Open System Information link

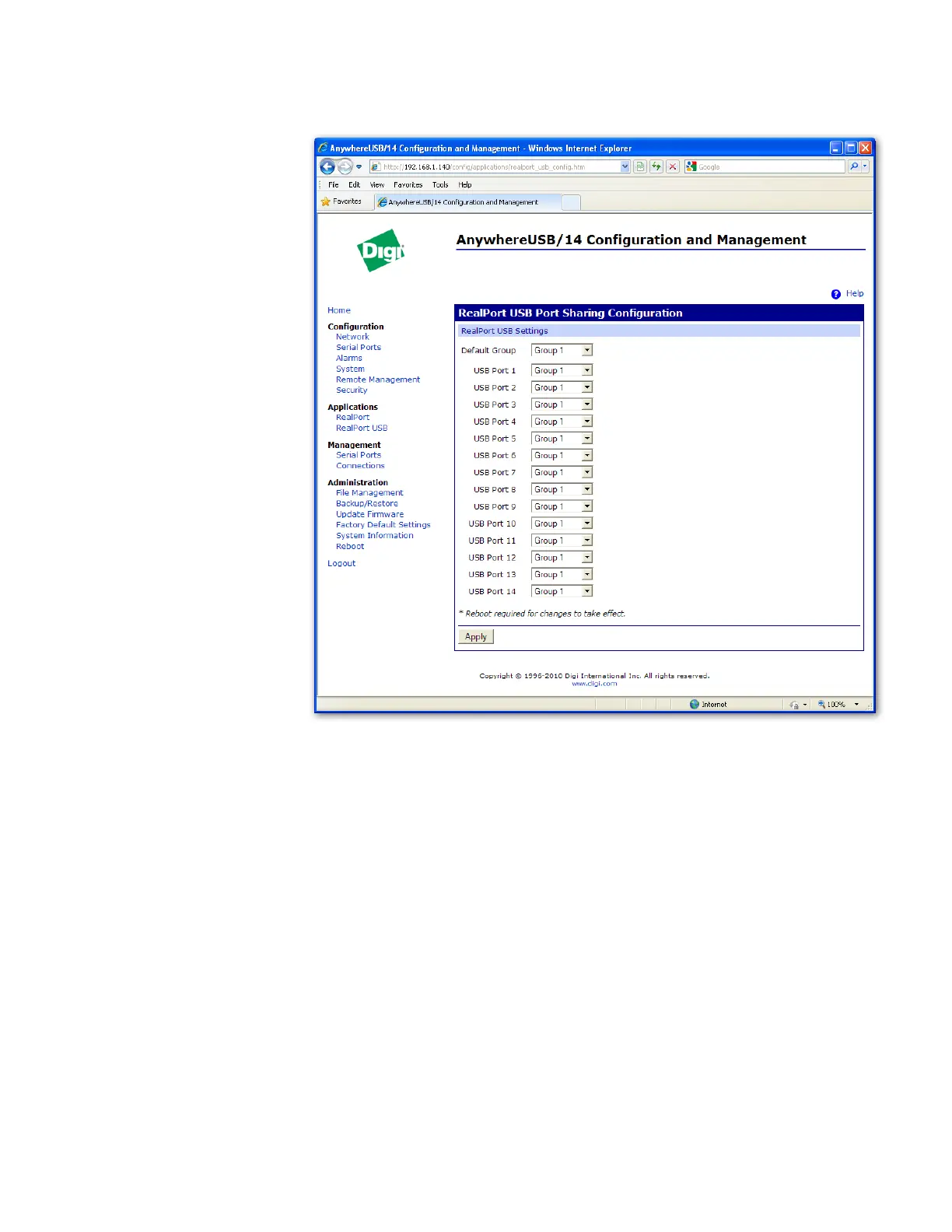click(375, 536)
